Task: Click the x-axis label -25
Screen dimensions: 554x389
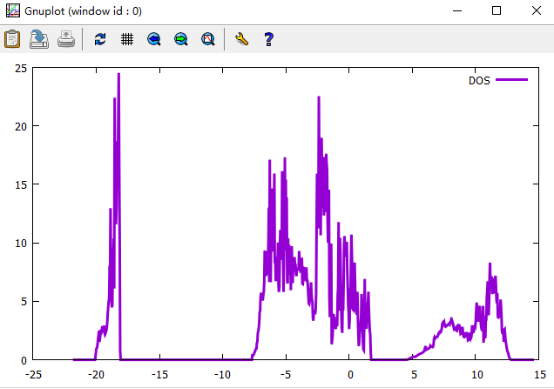Action: click(33, 375)
